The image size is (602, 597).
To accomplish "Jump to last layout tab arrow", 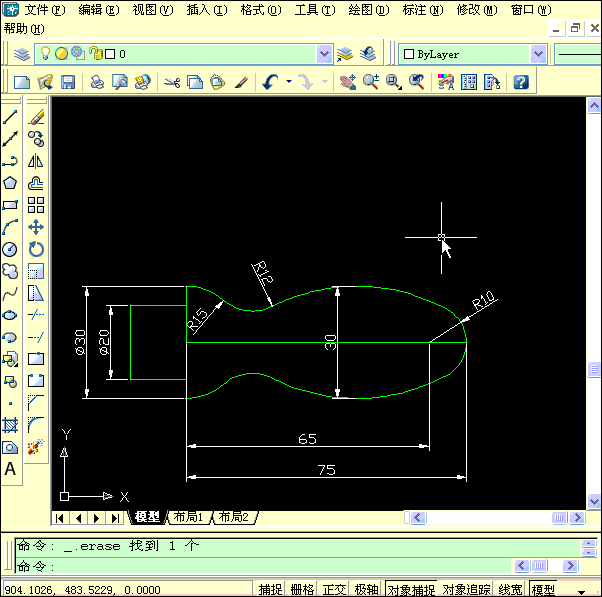I will (x=115, y=518).
